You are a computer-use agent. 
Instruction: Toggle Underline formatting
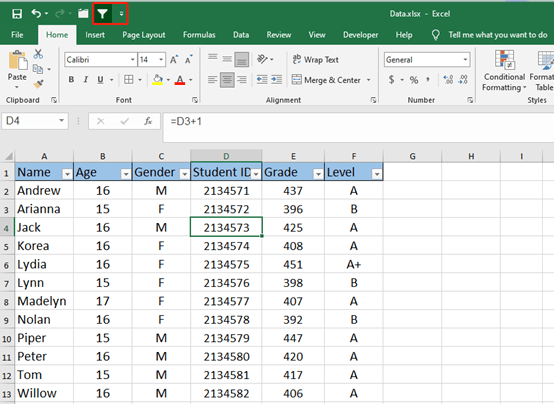click(x=100, y=80)
